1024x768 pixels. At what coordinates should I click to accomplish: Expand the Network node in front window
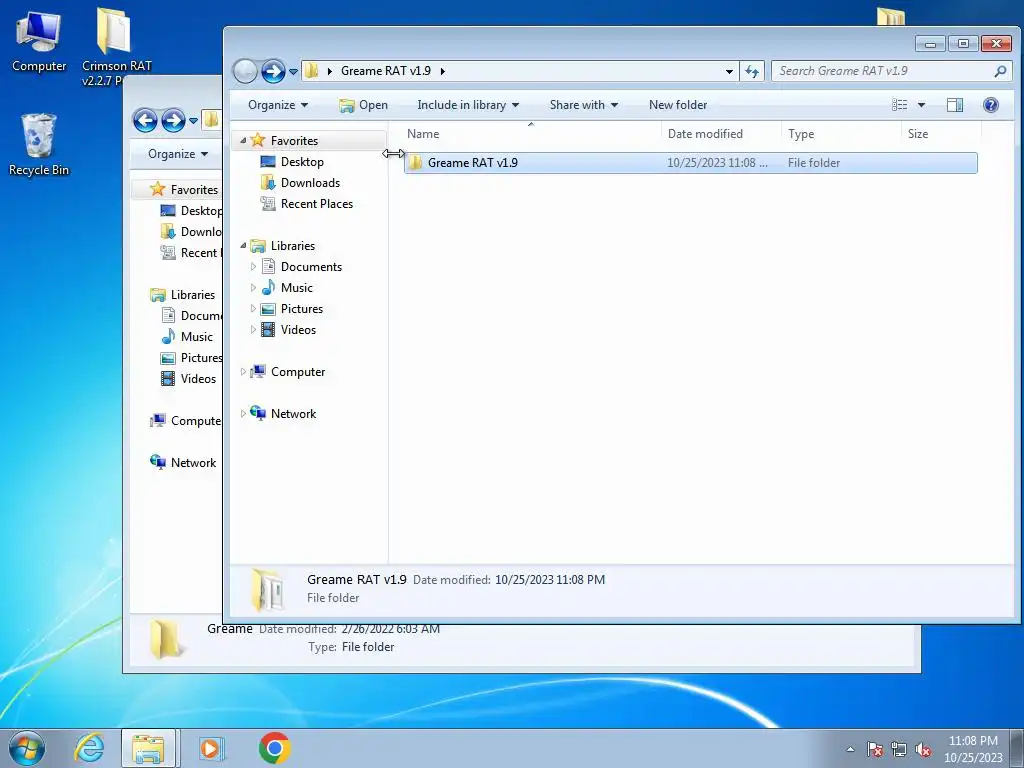click(x=243, y=413)
